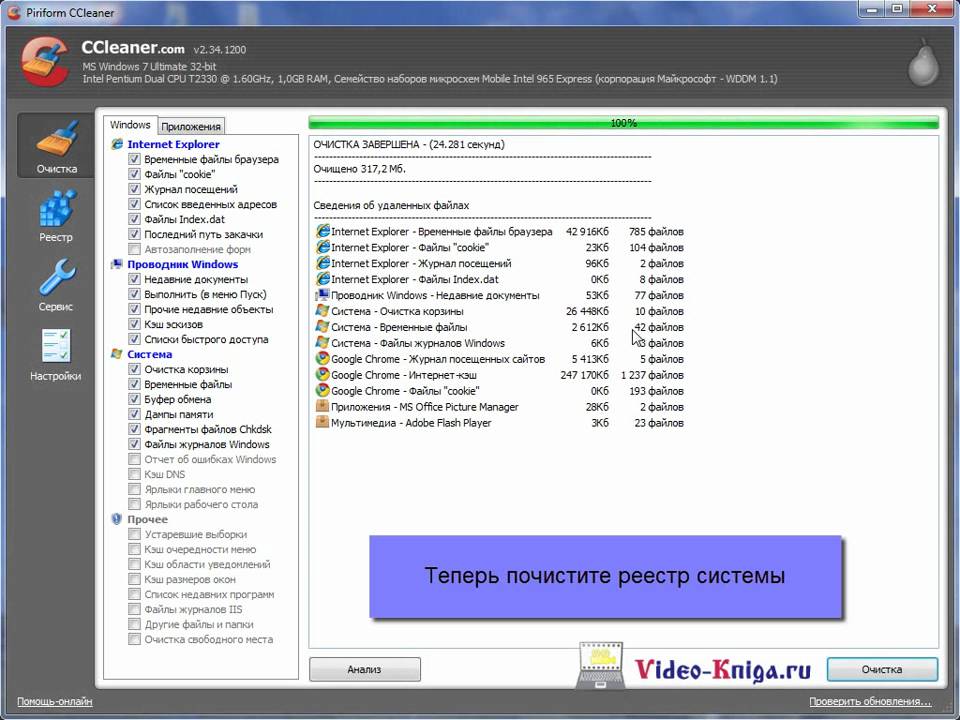960x720 pixels.
Task: Click the box icon for MS Office Picture Manager
Action: [x=322, y=407]
